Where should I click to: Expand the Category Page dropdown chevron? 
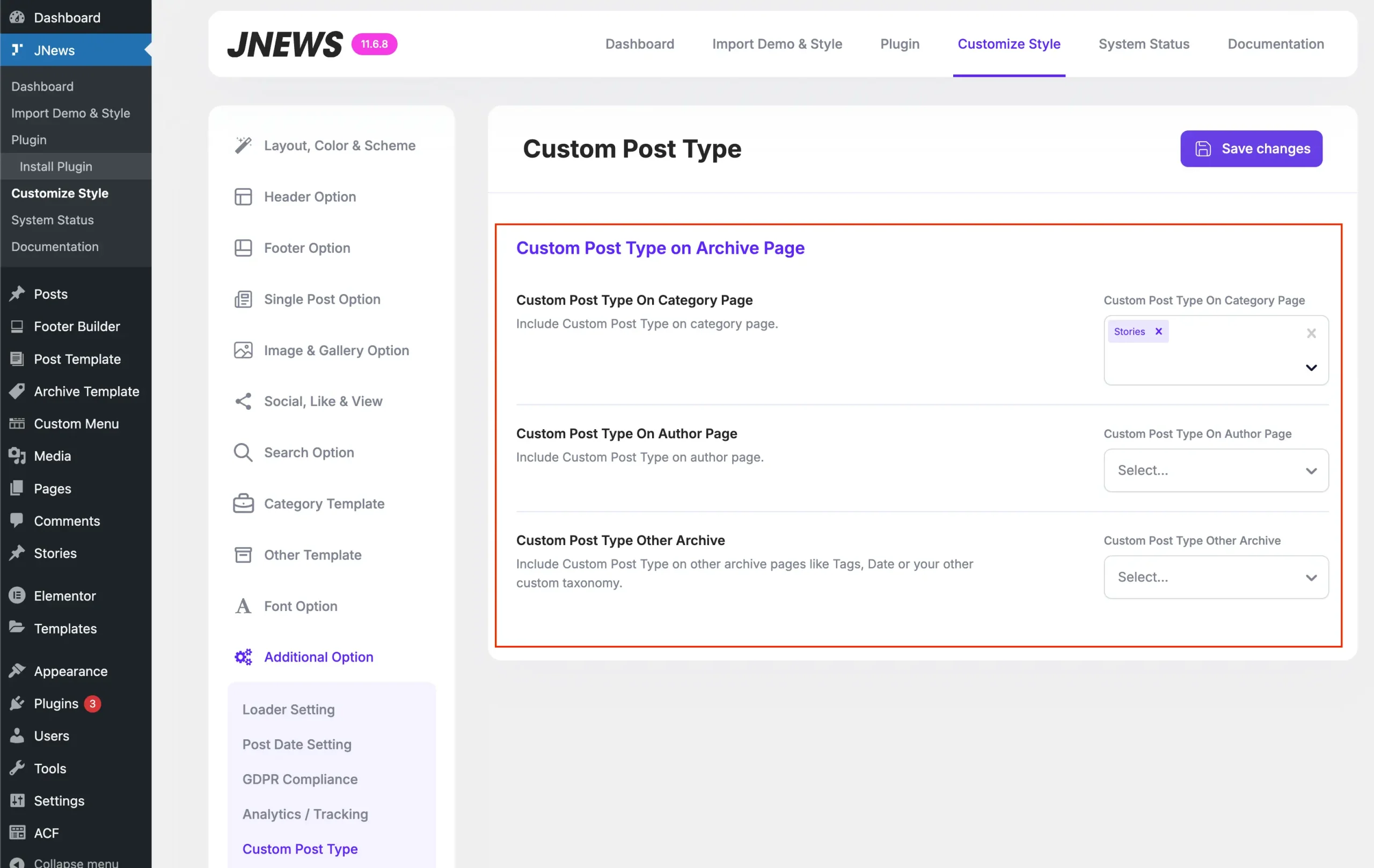[x=1311, y=368]
